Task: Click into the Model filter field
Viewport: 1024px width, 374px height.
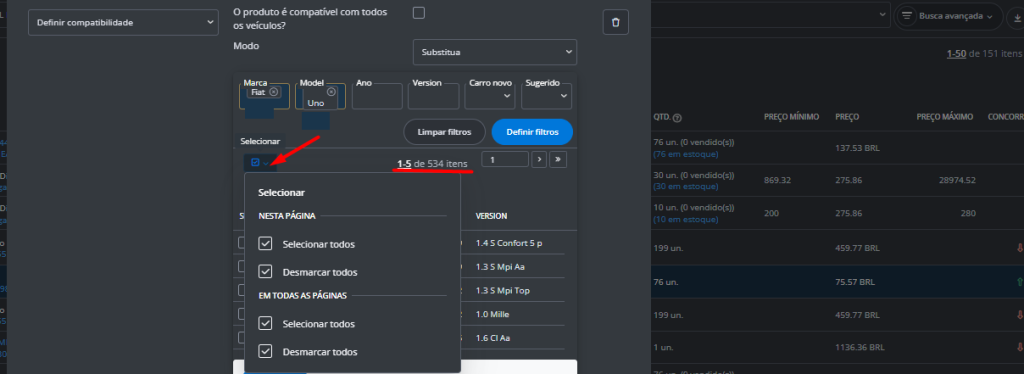Action: [x=320, y=96]
